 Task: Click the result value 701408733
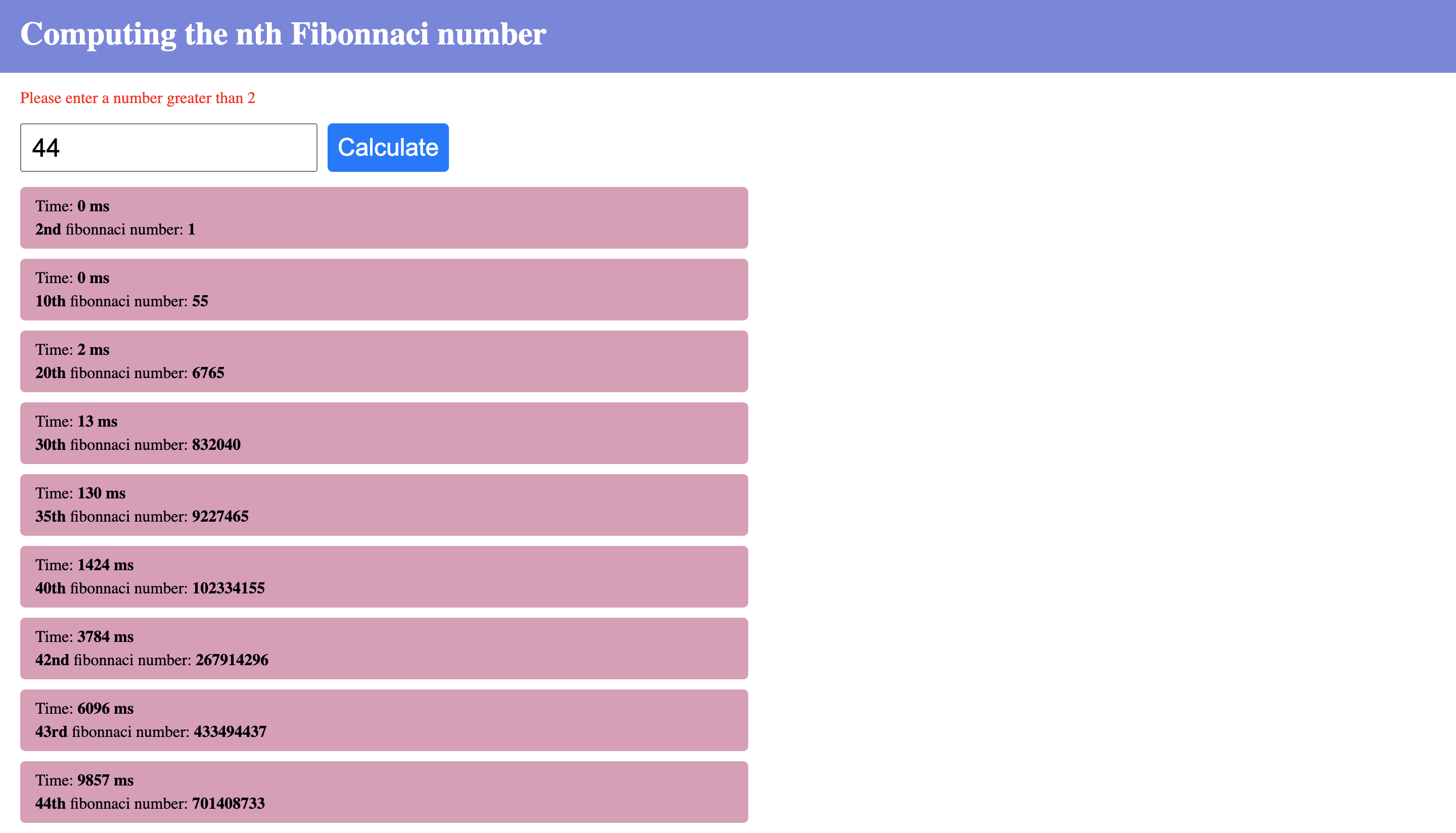click(229, 803)
